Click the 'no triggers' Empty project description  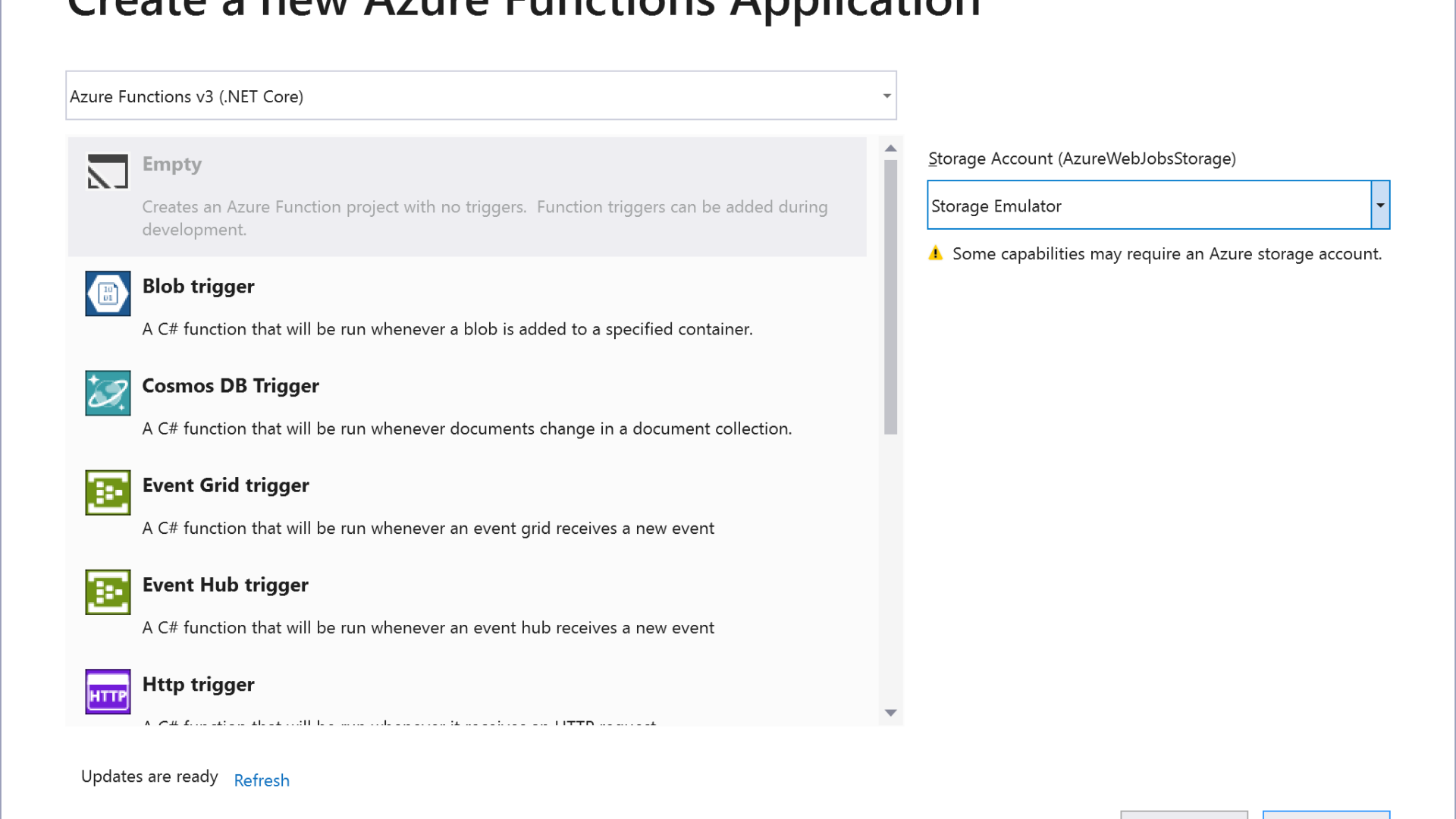click(x=485, y=218)
